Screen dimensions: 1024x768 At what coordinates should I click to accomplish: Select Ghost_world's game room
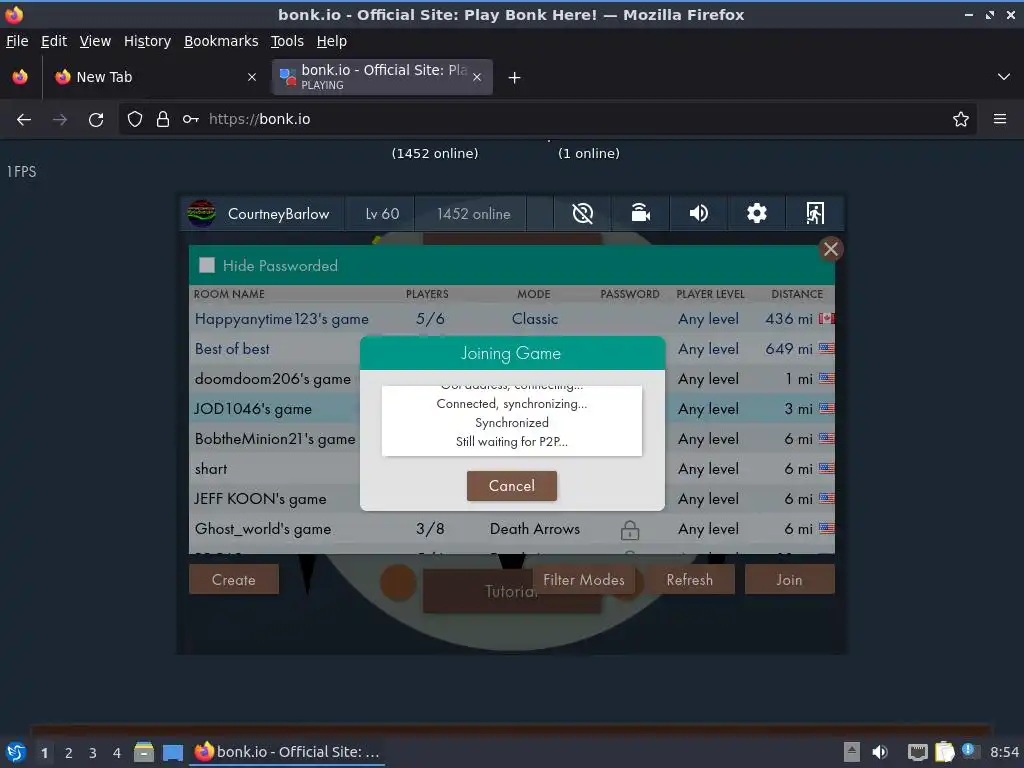511,529
